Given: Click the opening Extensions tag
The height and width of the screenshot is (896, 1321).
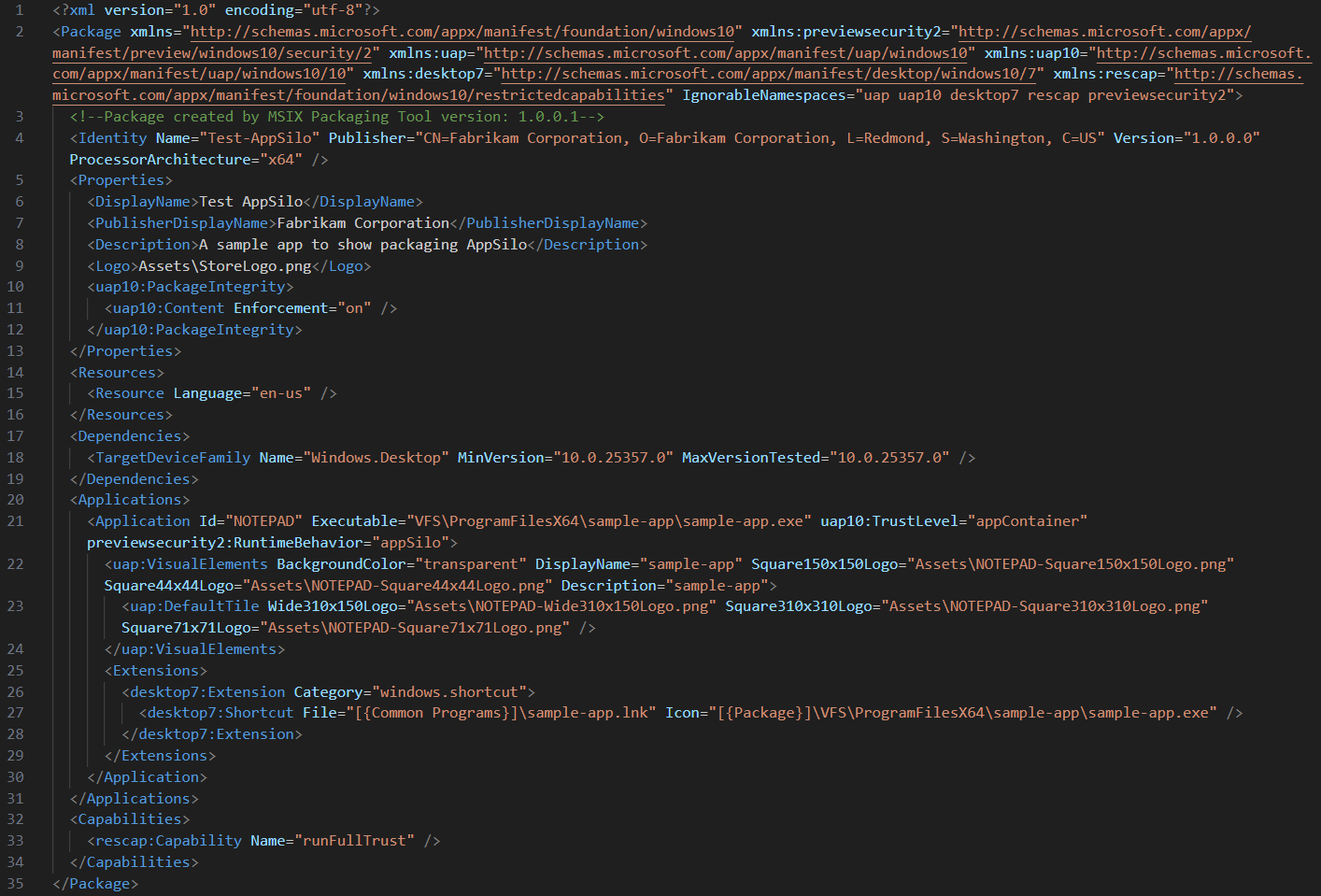Looking at the screenshot, I should [155, 671].
